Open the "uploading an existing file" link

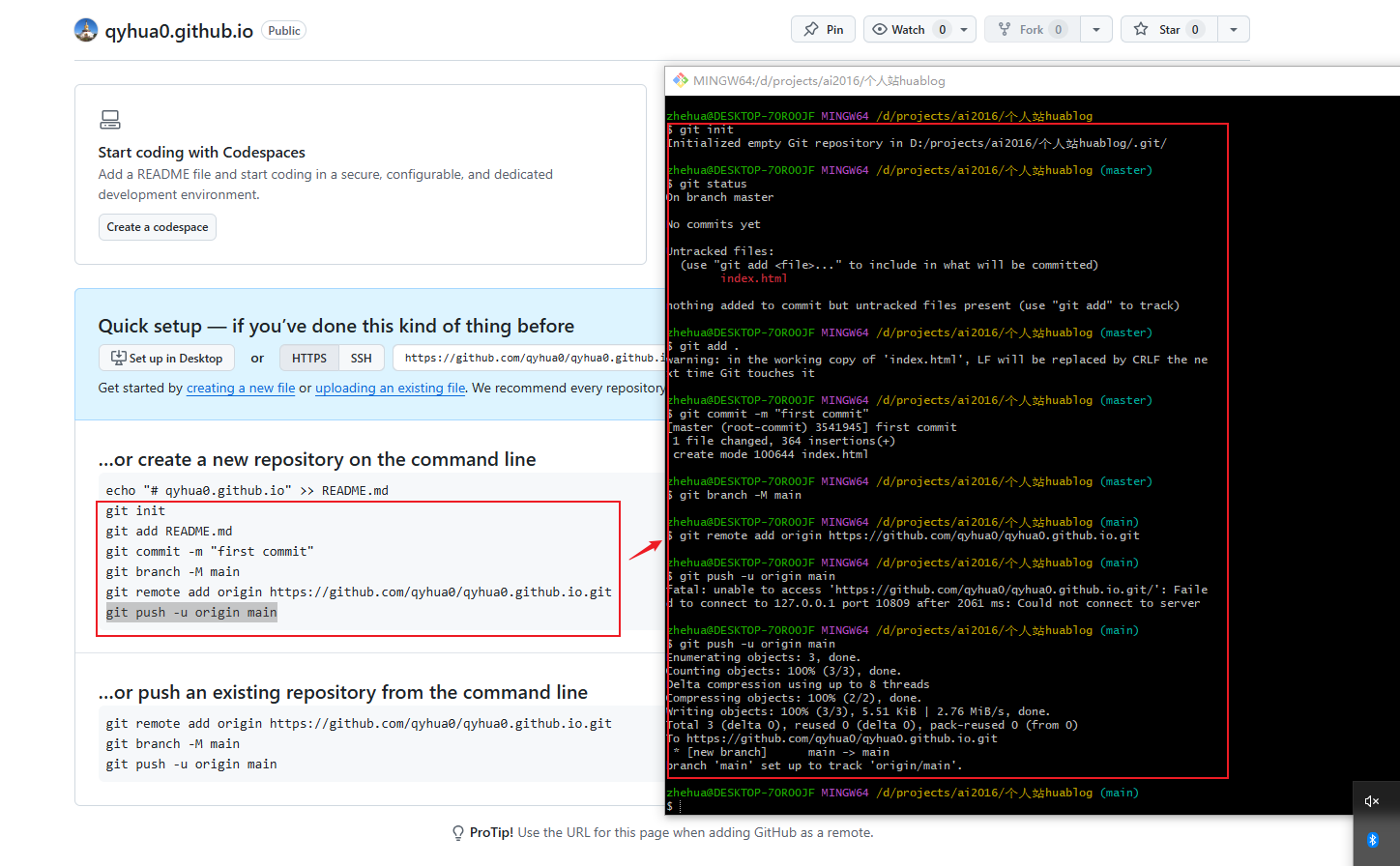[x=390, y=389]
